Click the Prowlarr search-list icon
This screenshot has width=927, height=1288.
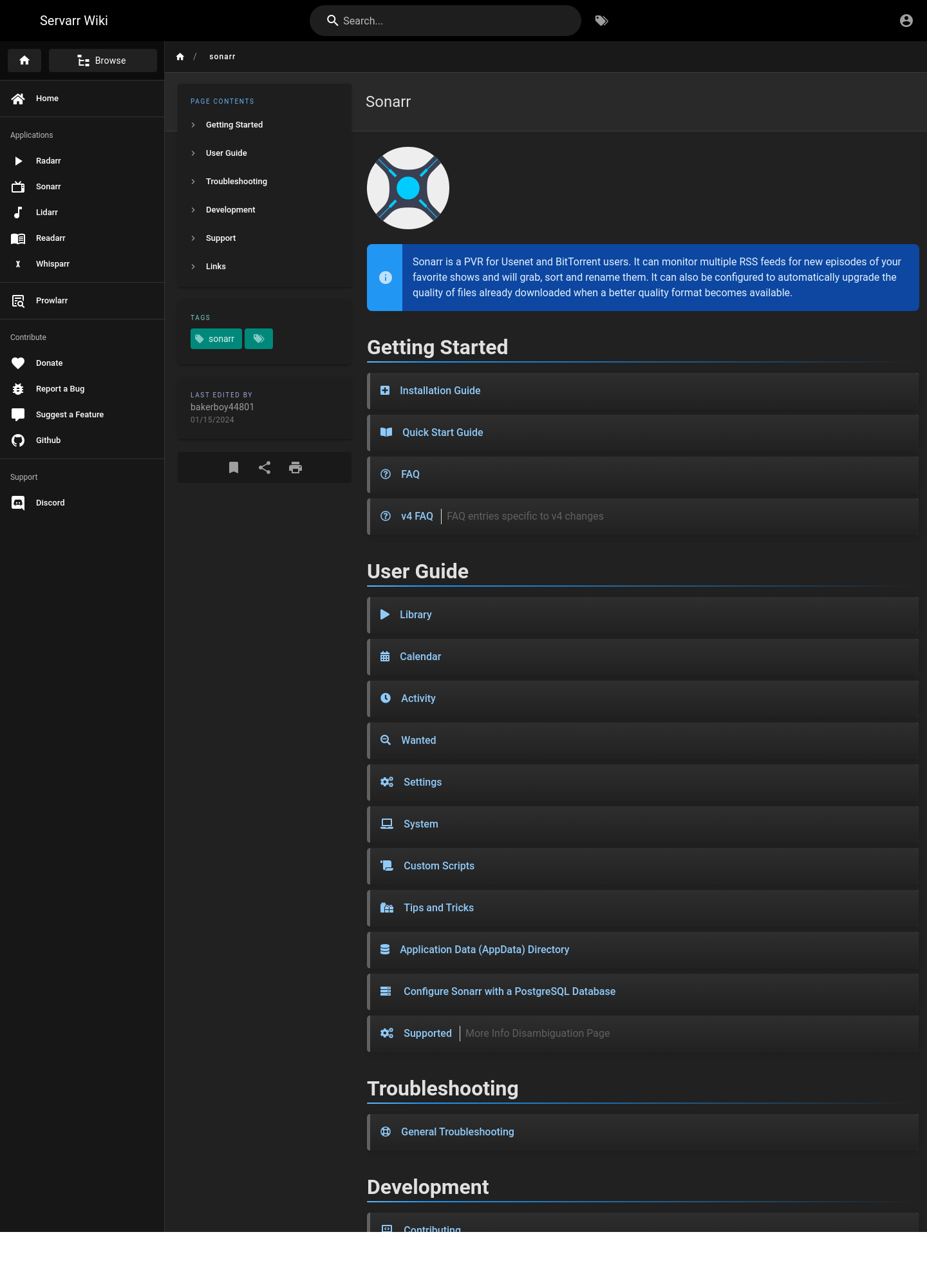[x=18, y=301]
